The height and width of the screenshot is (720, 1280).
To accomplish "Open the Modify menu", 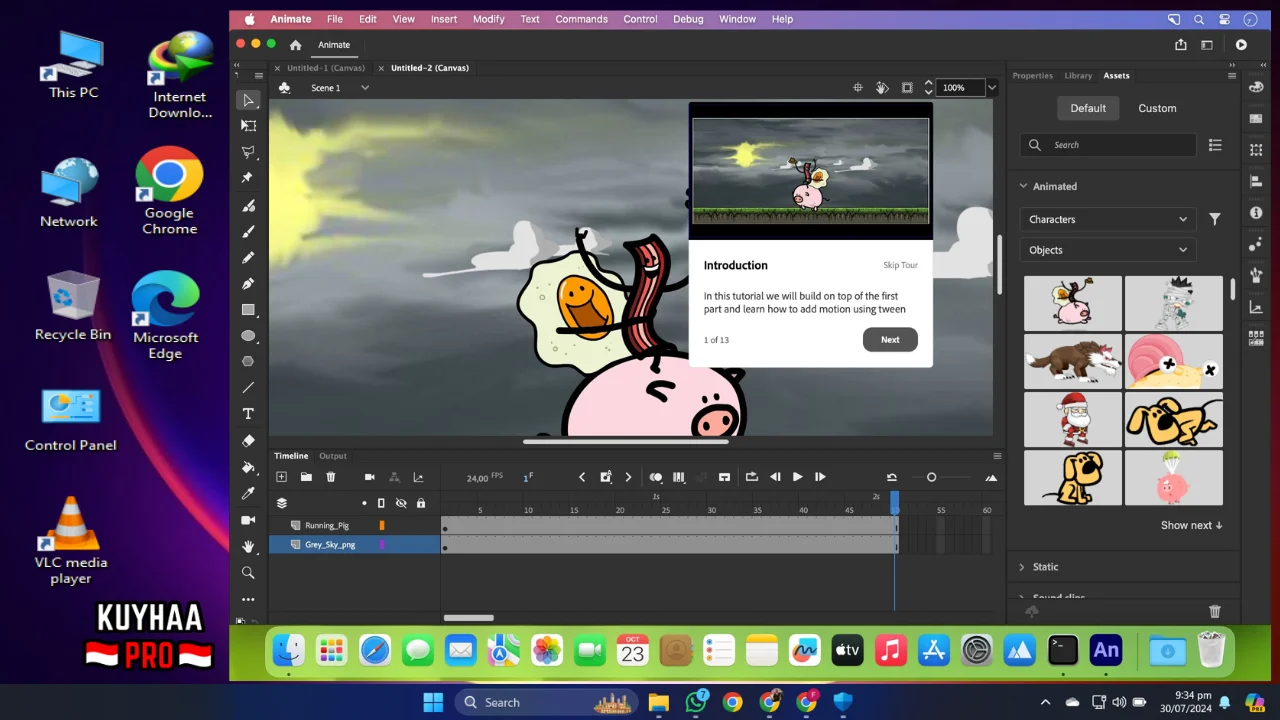I will pos(489,19).
